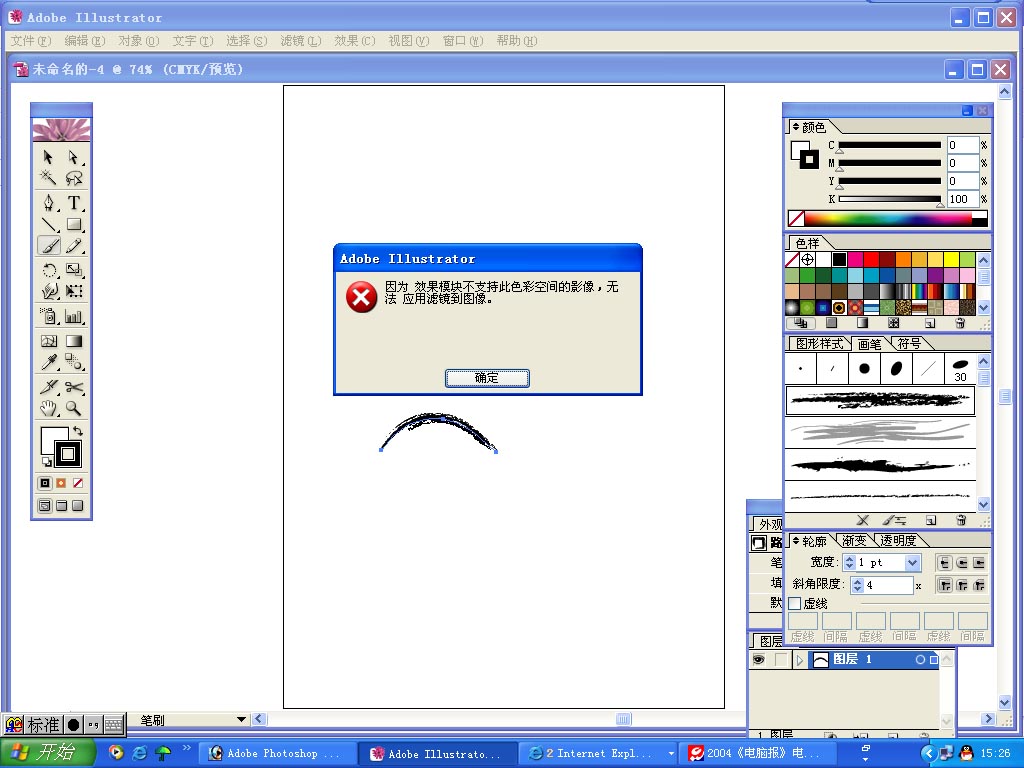The width and height of the screenshot is (1024, 768).
Task: Select the Slice tool
Action: click(x=48, y=387)
